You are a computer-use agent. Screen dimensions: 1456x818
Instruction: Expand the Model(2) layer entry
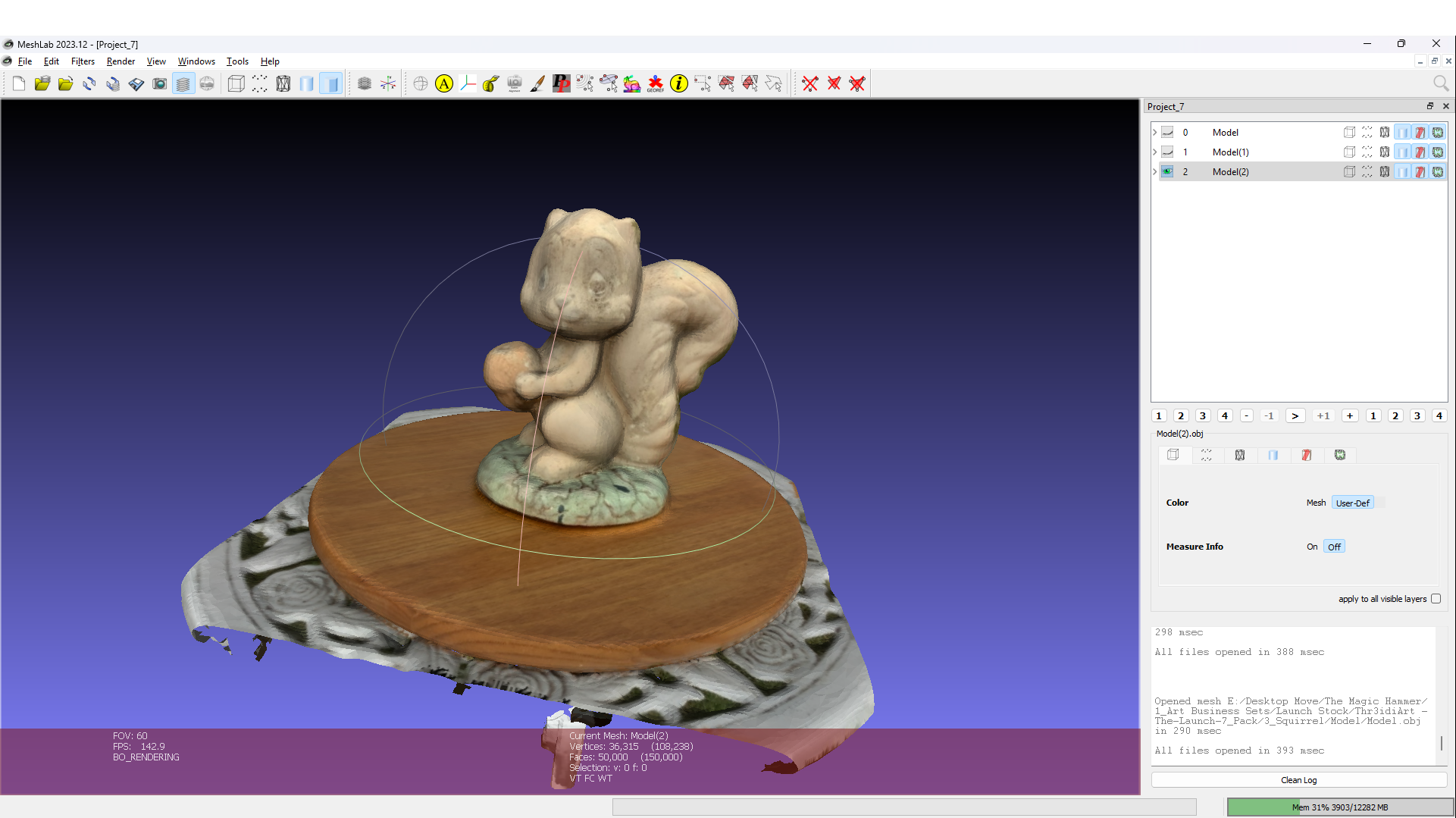click(x=1154, y=171)
